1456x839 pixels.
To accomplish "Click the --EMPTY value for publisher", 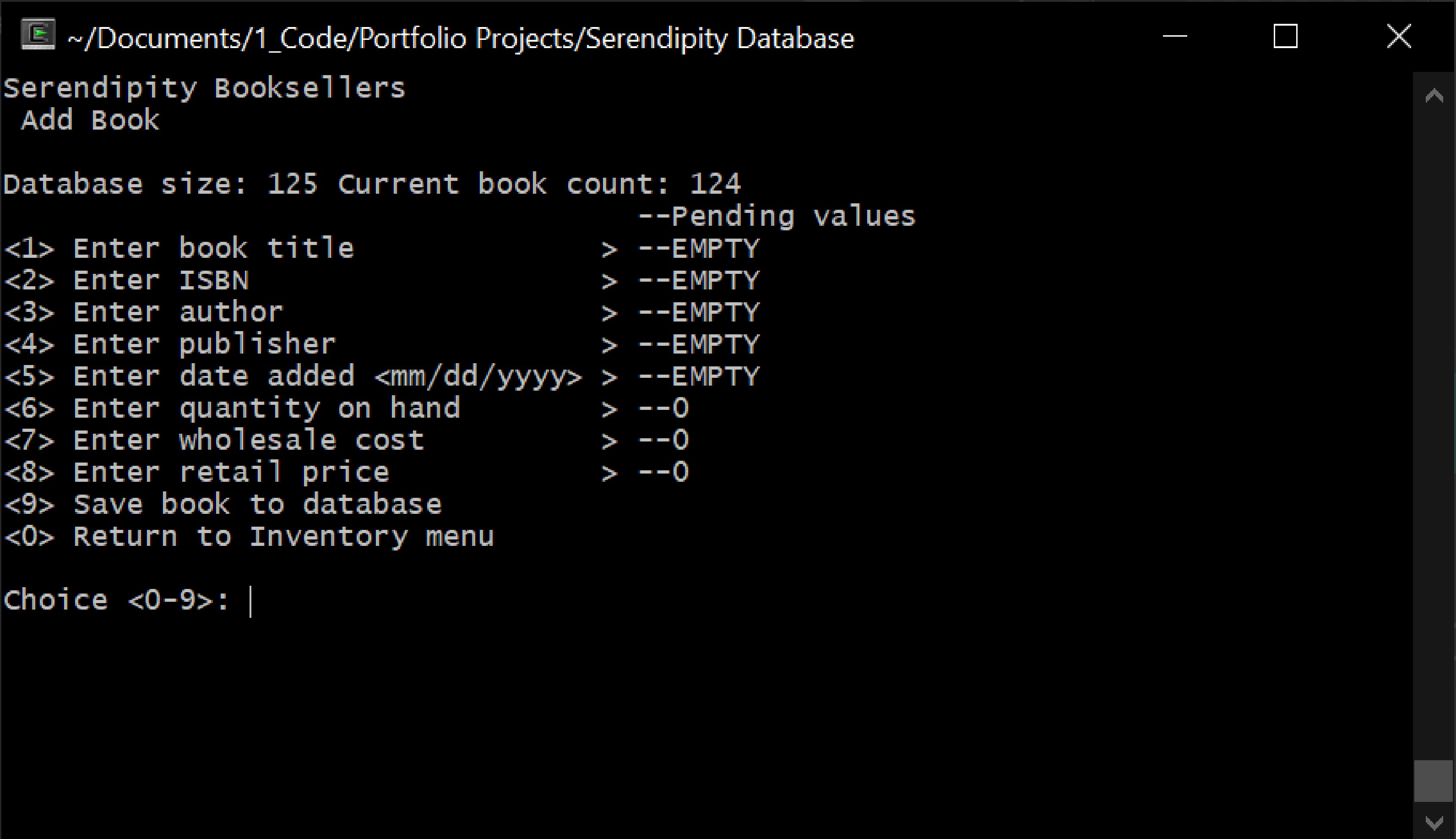I will pyautogui.click(x=699, y=344).
